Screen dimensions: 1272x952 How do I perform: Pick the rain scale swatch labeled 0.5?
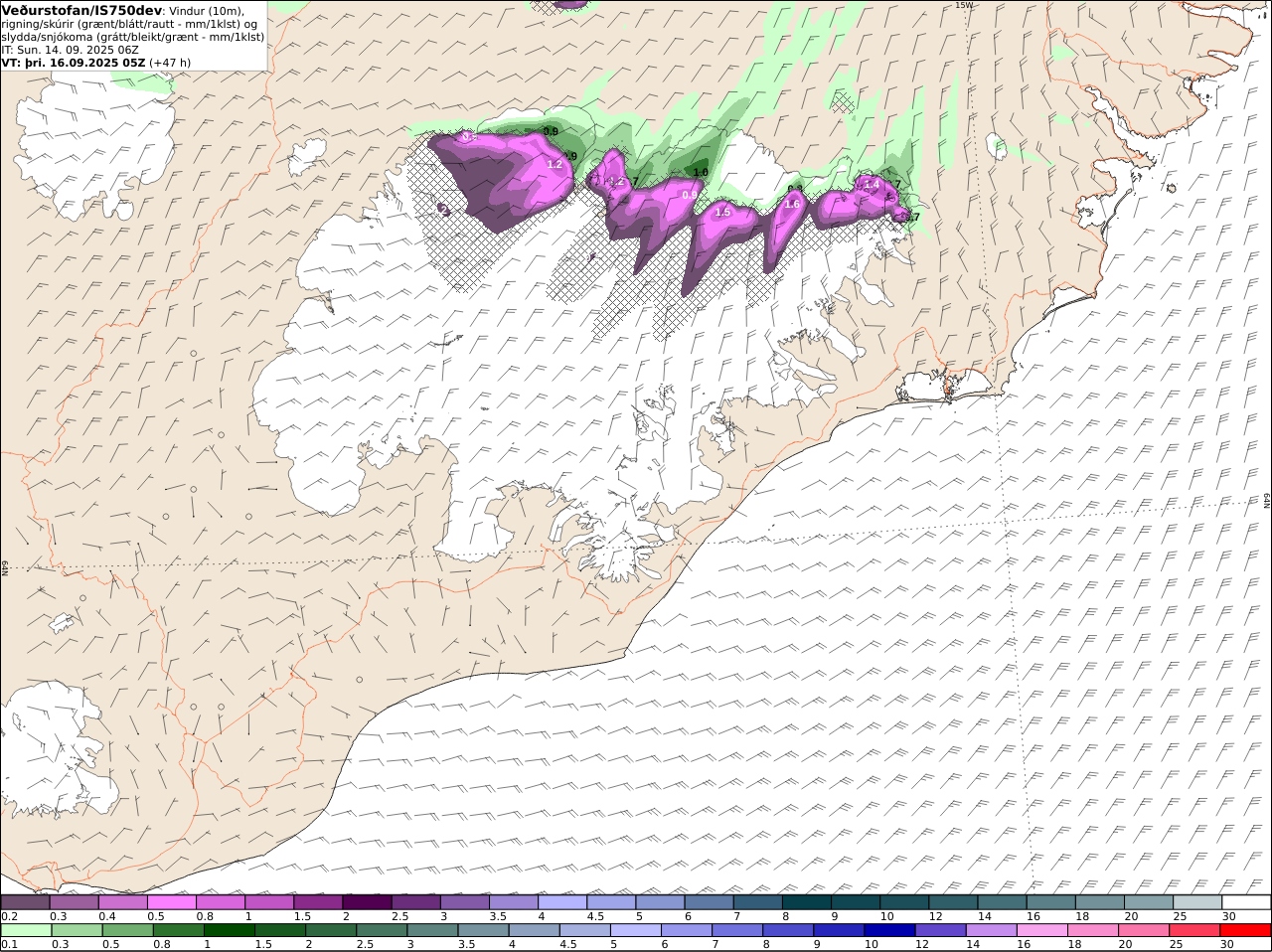click(x=127, y=931)
